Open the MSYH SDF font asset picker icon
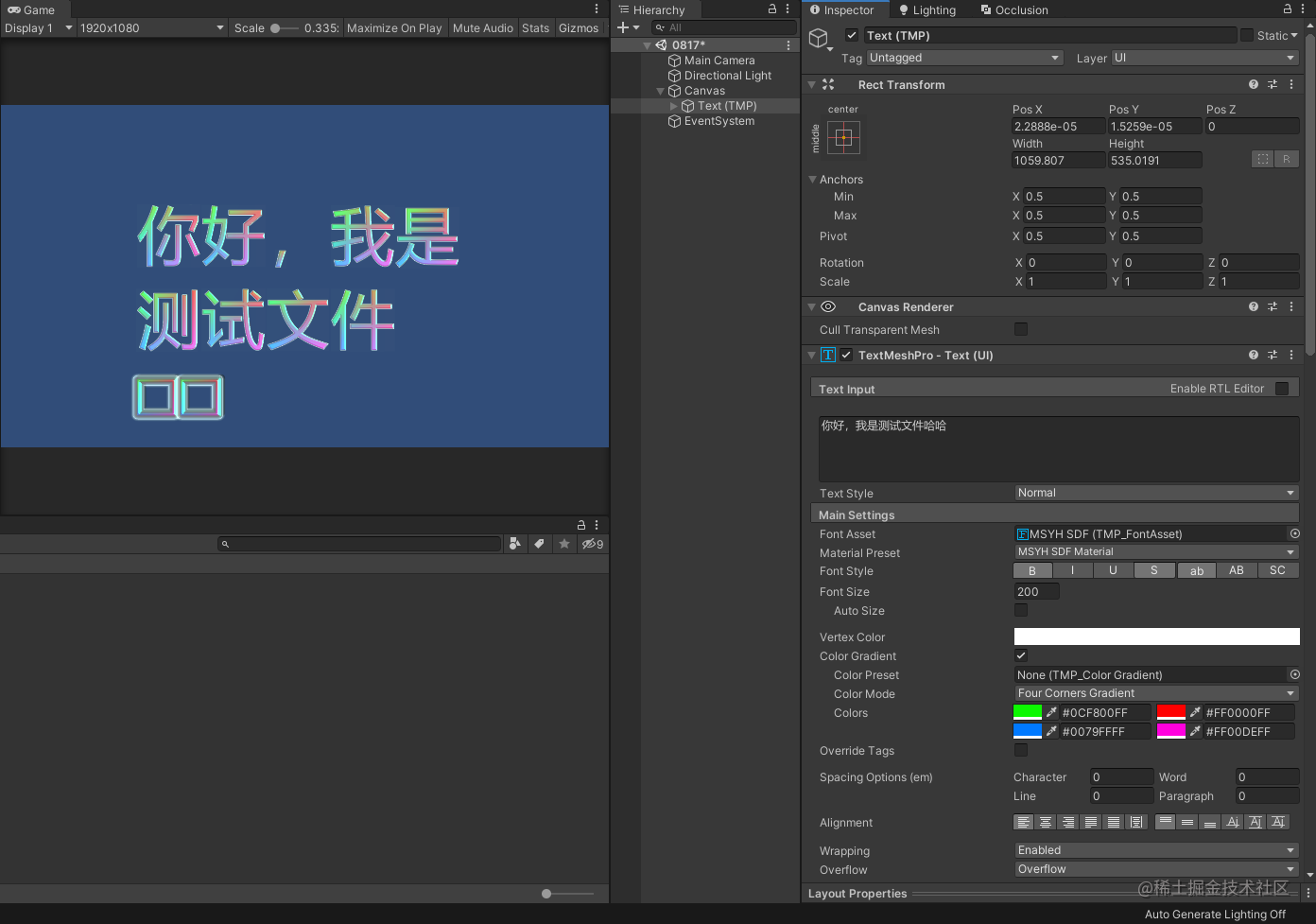The image size is (1316, 924). [x=1294, y=533]
